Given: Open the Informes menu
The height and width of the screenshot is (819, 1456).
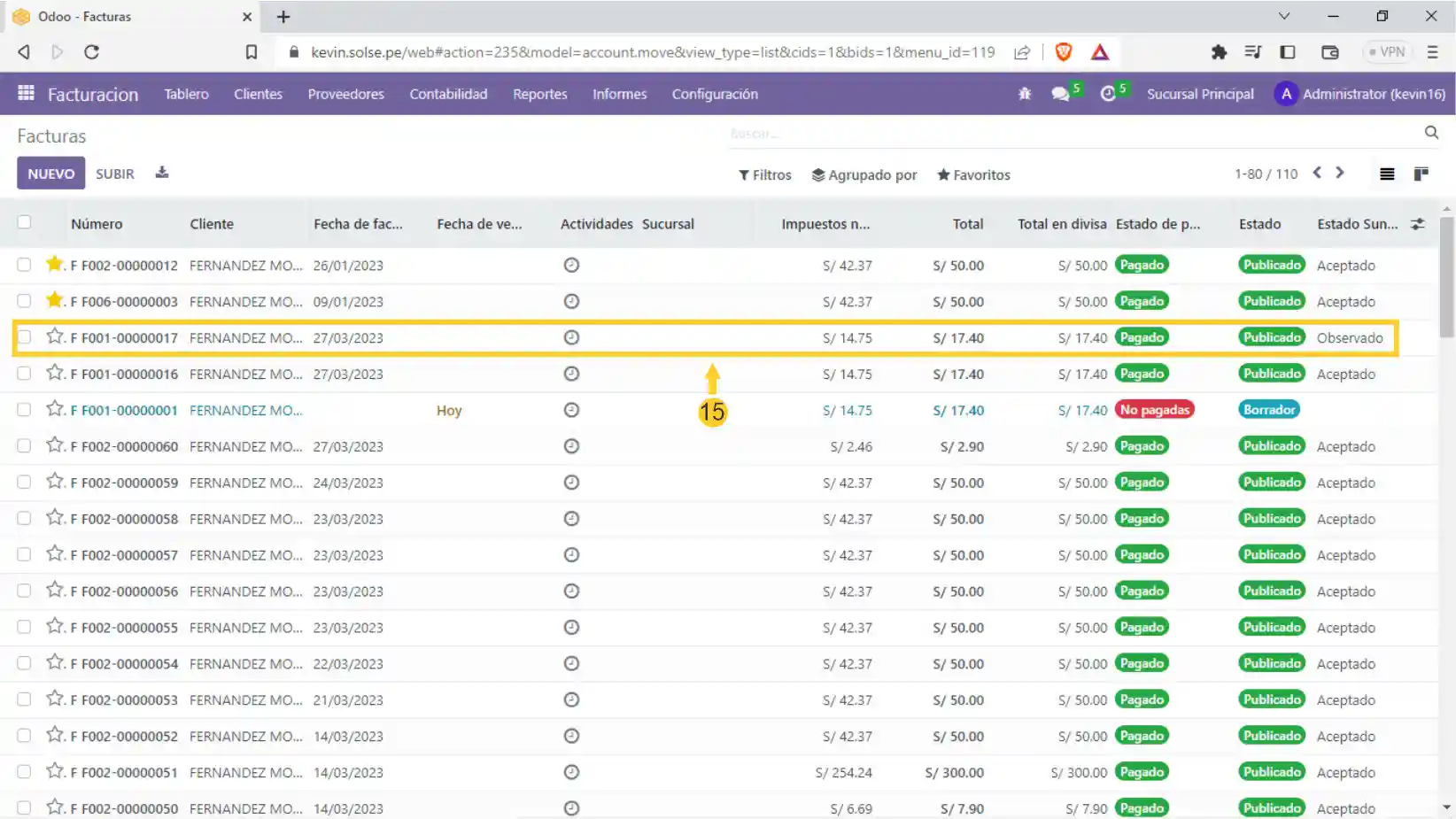Looking at the screenshot, I should [619, 94].
